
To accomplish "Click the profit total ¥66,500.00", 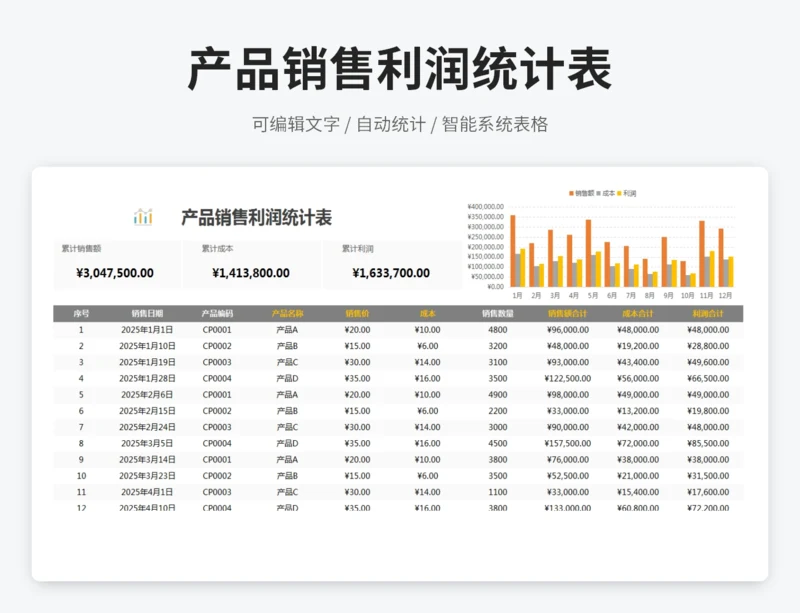I will pos(708,379).
